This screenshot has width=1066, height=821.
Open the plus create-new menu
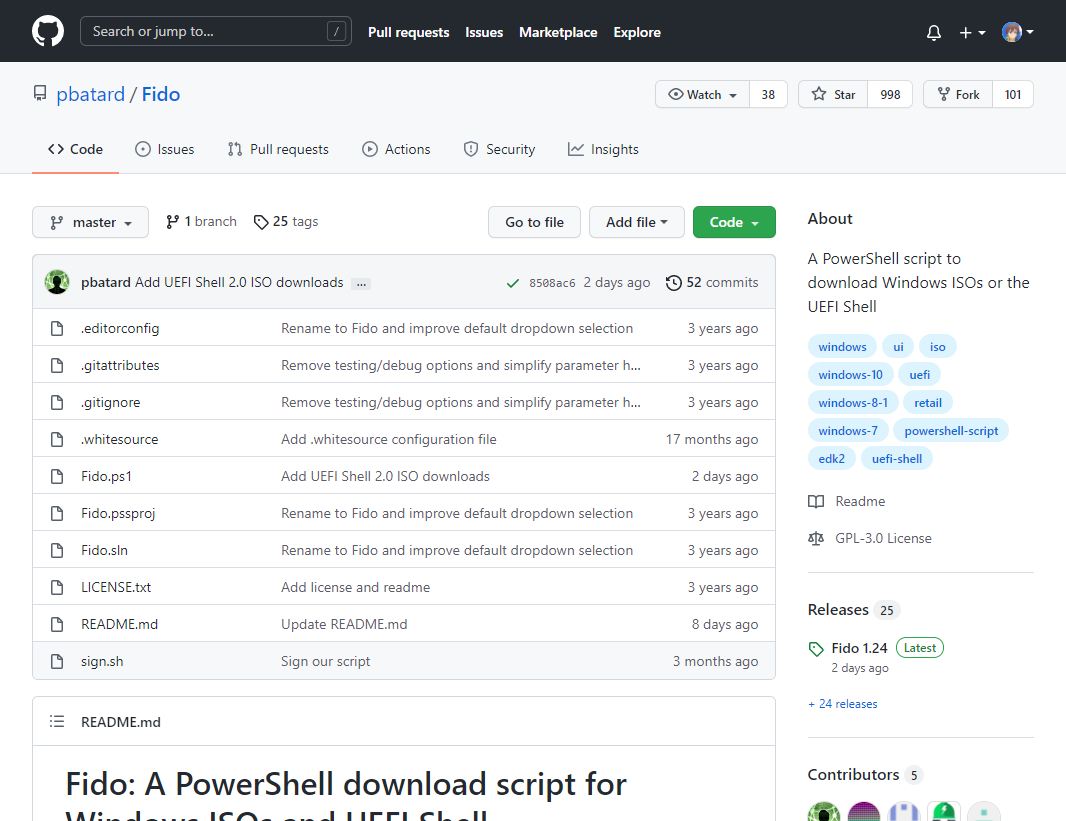pyautogui.click(x=972, y=32)
